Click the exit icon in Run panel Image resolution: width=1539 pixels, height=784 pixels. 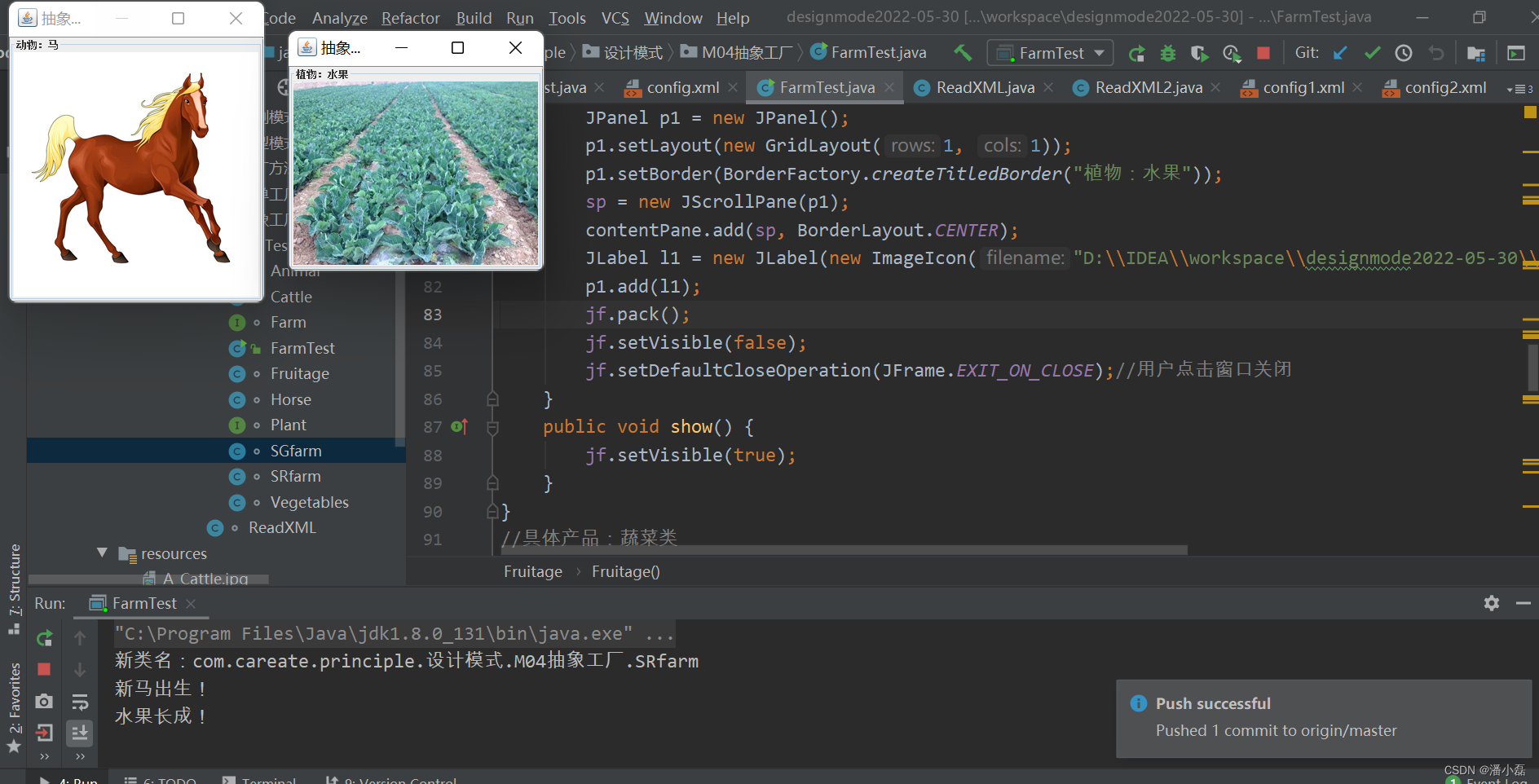point(45,733)
